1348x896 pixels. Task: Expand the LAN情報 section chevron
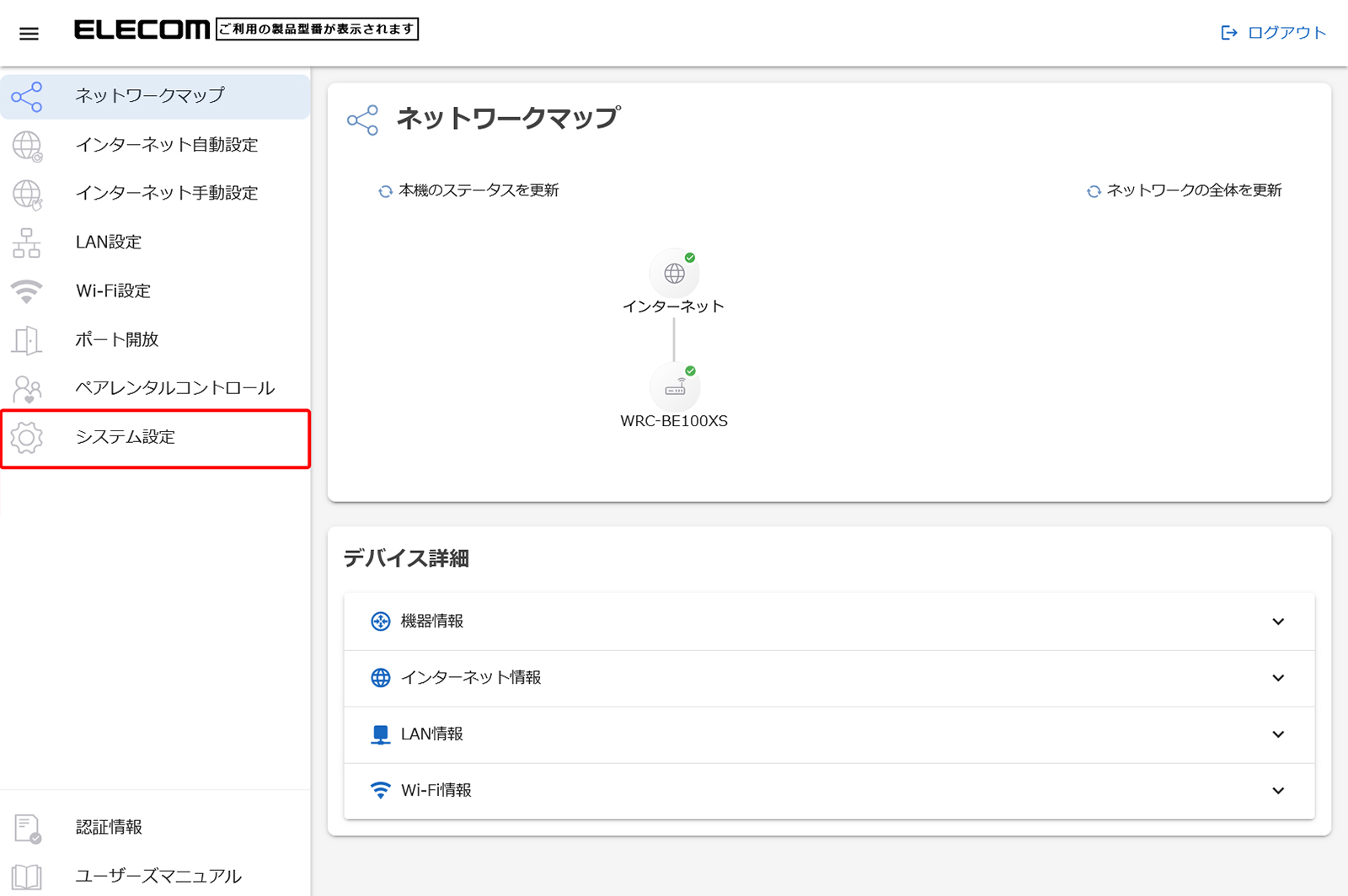pos(1278,734)
